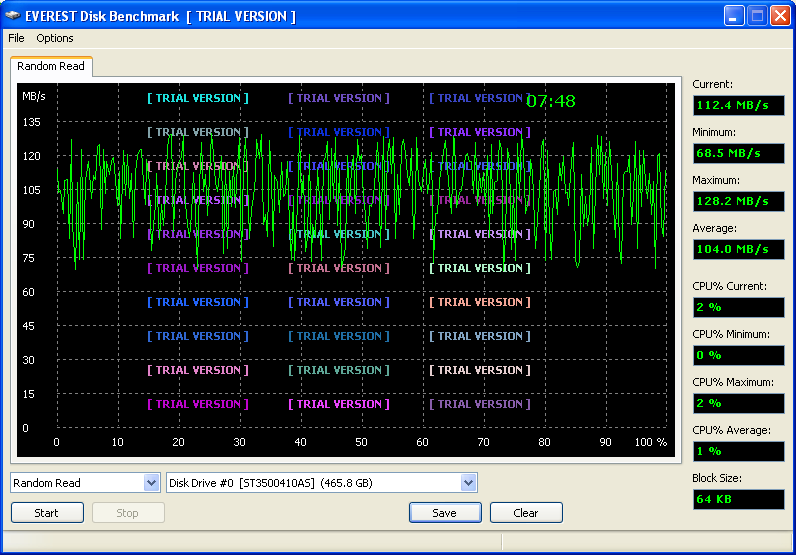
Task: Click the Maximum 128.2 MB/s value box
Action: 738,201
